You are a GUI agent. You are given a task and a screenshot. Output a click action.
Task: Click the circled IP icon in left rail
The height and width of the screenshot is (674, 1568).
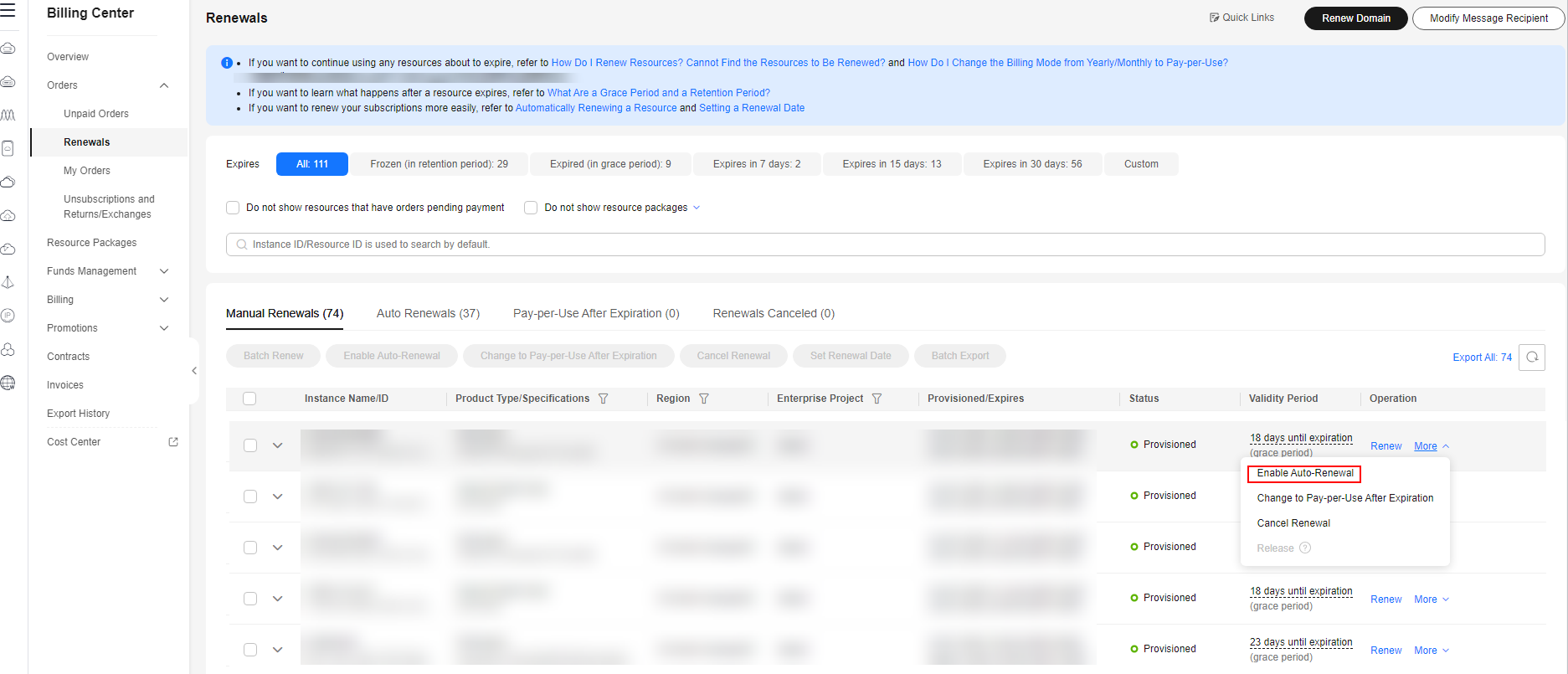pyautogui.click(x=8, y=316)
